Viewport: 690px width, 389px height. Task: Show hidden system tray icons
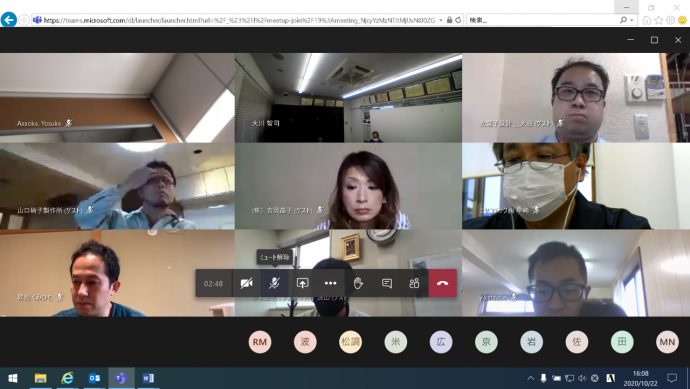[530, 378]
